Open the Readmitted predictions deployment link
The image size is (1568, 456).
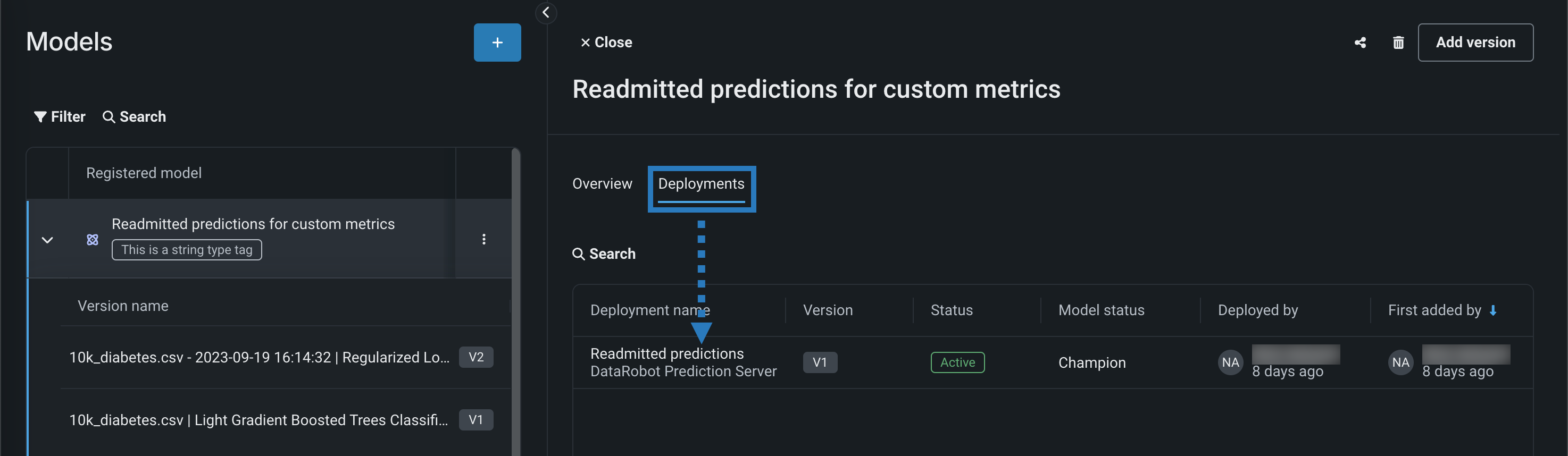point(666,353)
